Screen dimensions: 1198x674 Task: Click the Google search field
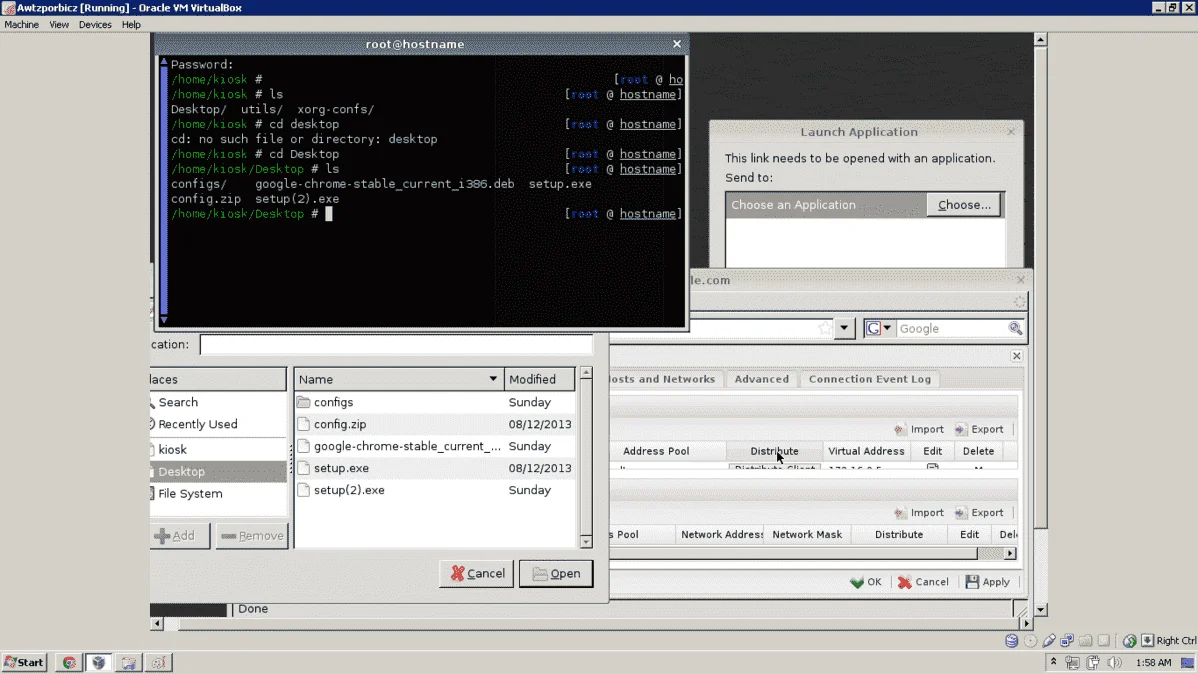point(951,329)
